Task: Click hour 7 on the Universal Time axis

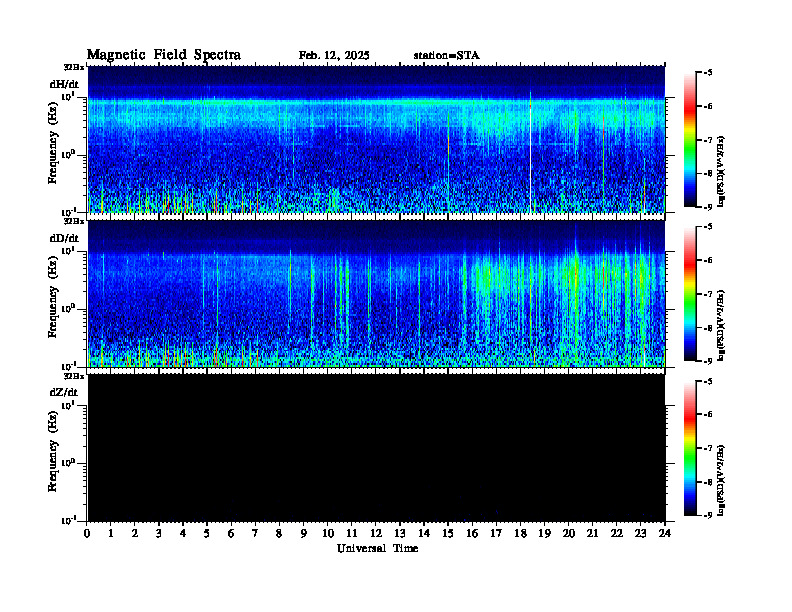Action: pos(255,534)
